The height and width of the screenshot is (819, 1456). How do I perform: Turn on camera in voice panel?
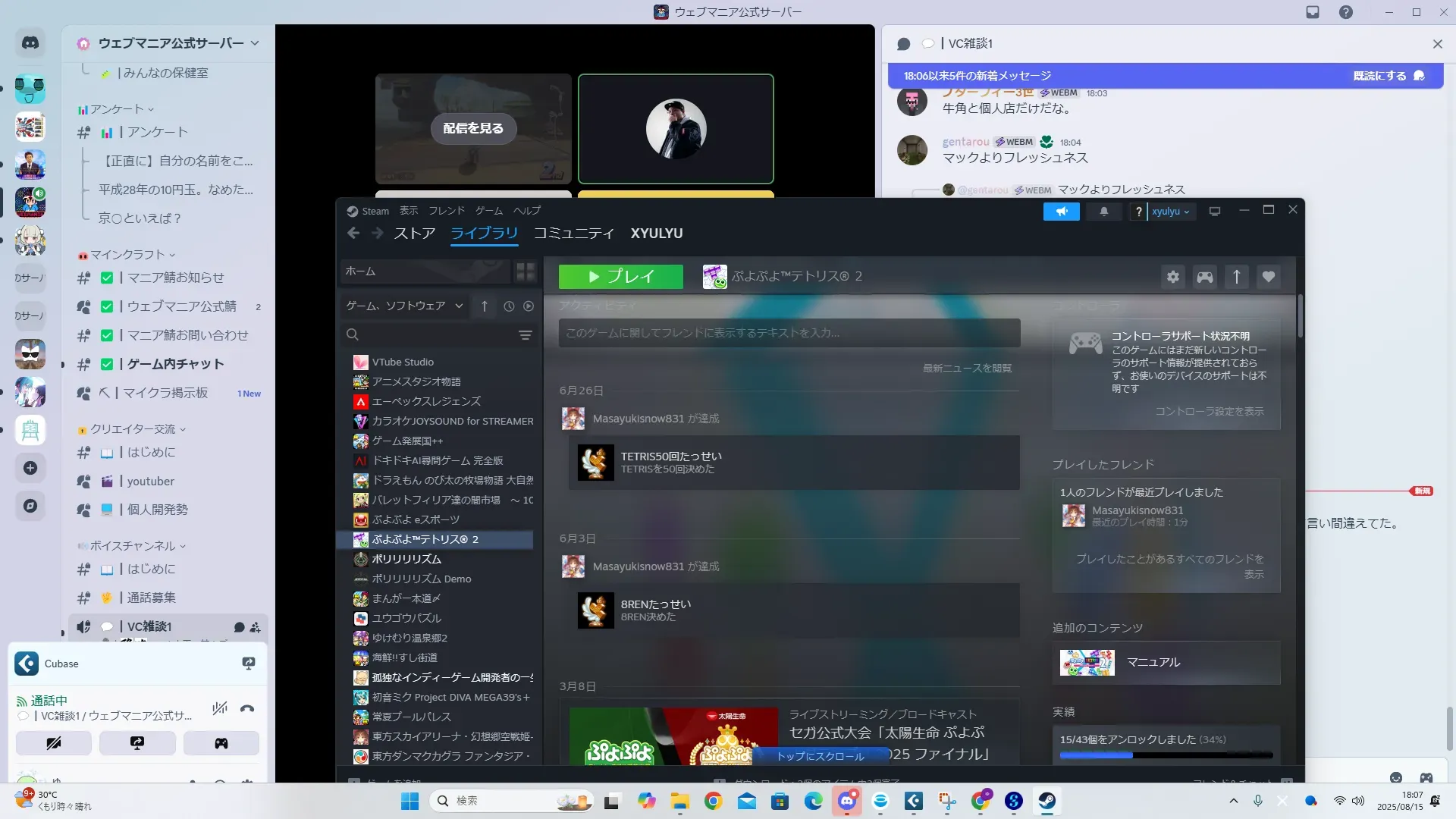[53, 743]
